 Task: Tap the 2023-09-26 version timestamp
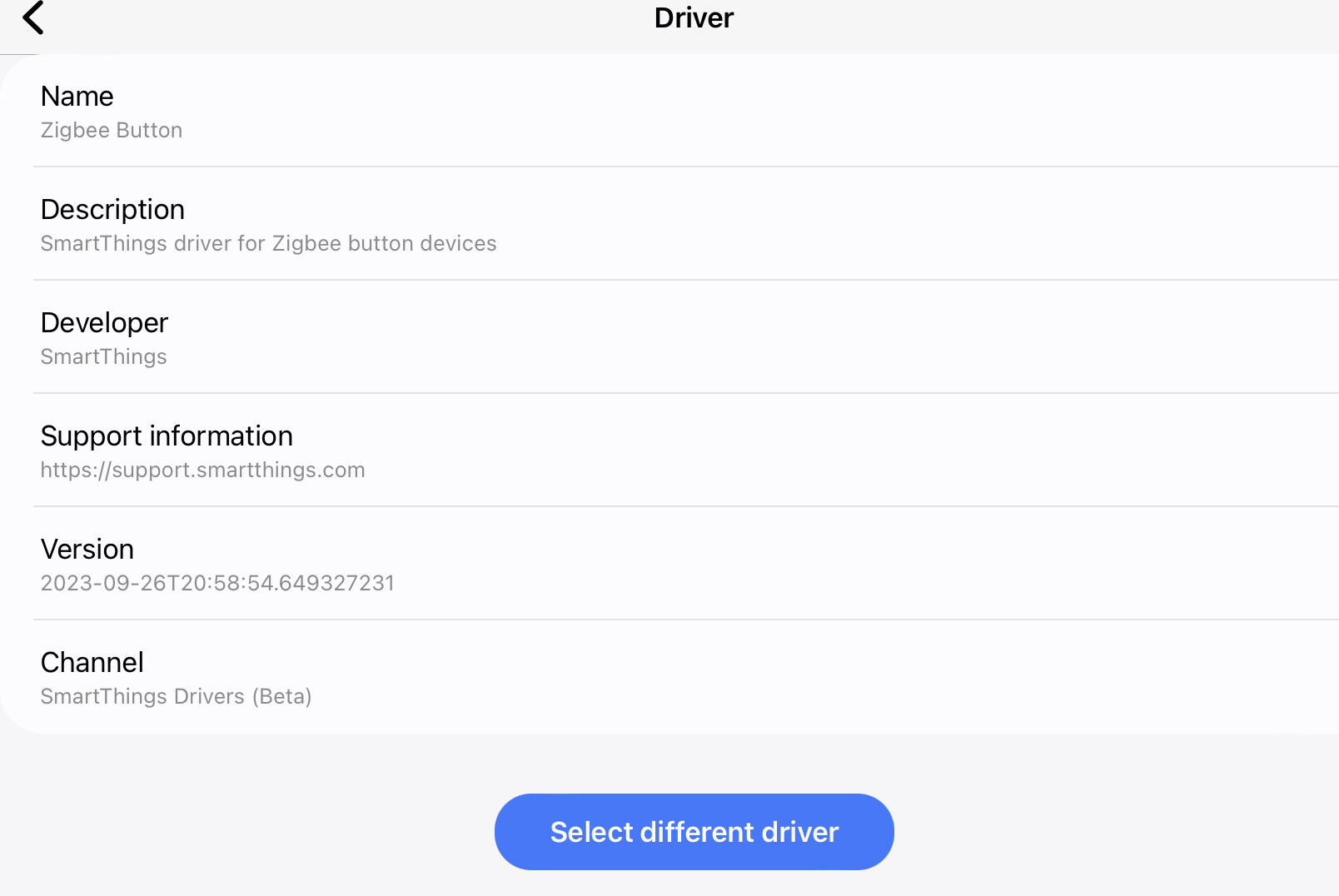tap(217, 583)
